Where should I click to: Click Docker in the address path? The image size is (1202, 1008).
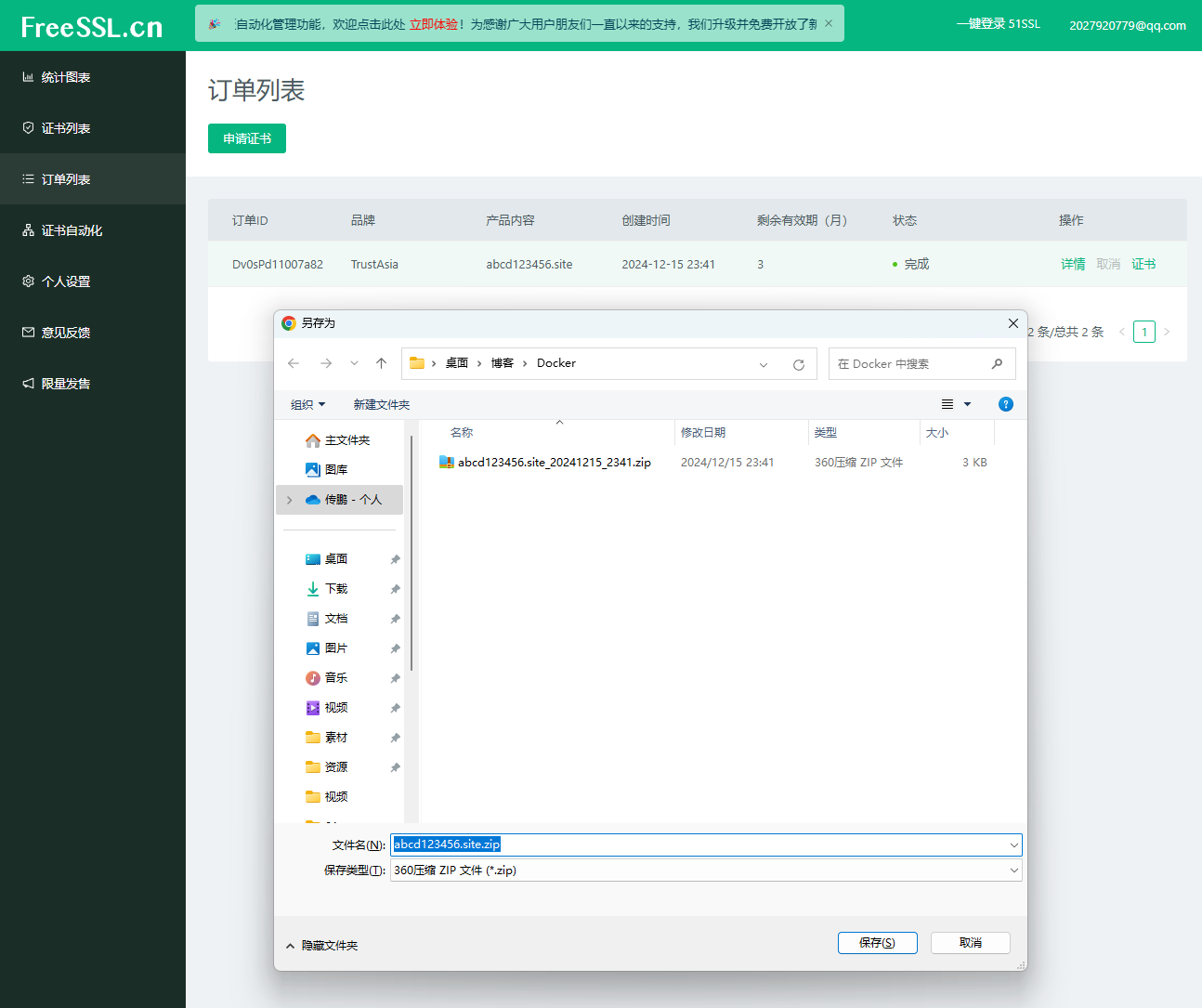pos(556,363)
